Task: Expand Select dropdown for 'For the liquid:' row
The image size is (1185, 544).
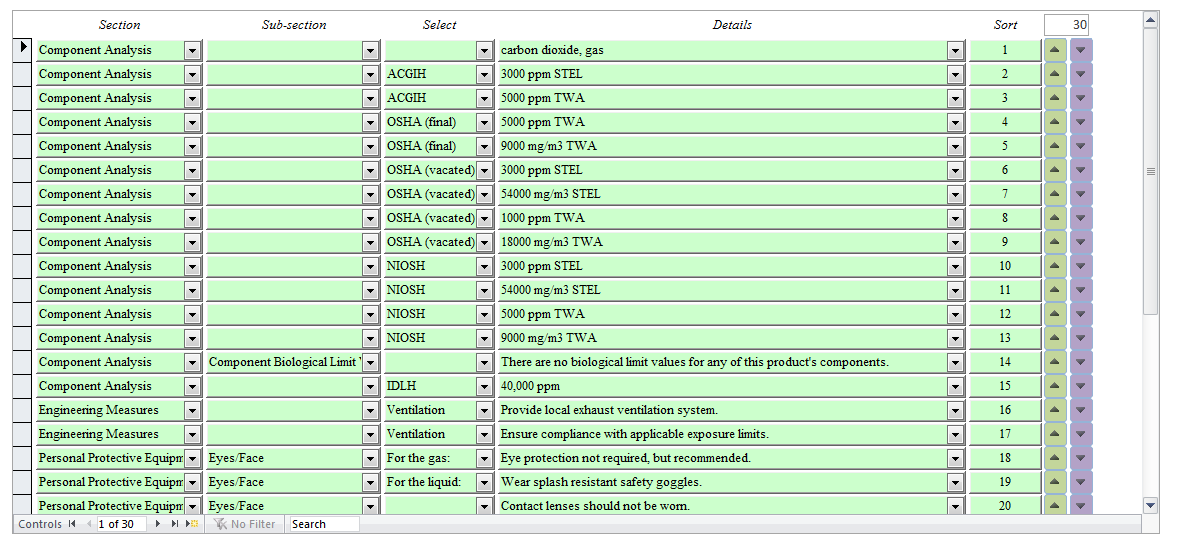Action: (x=484, y=482)
